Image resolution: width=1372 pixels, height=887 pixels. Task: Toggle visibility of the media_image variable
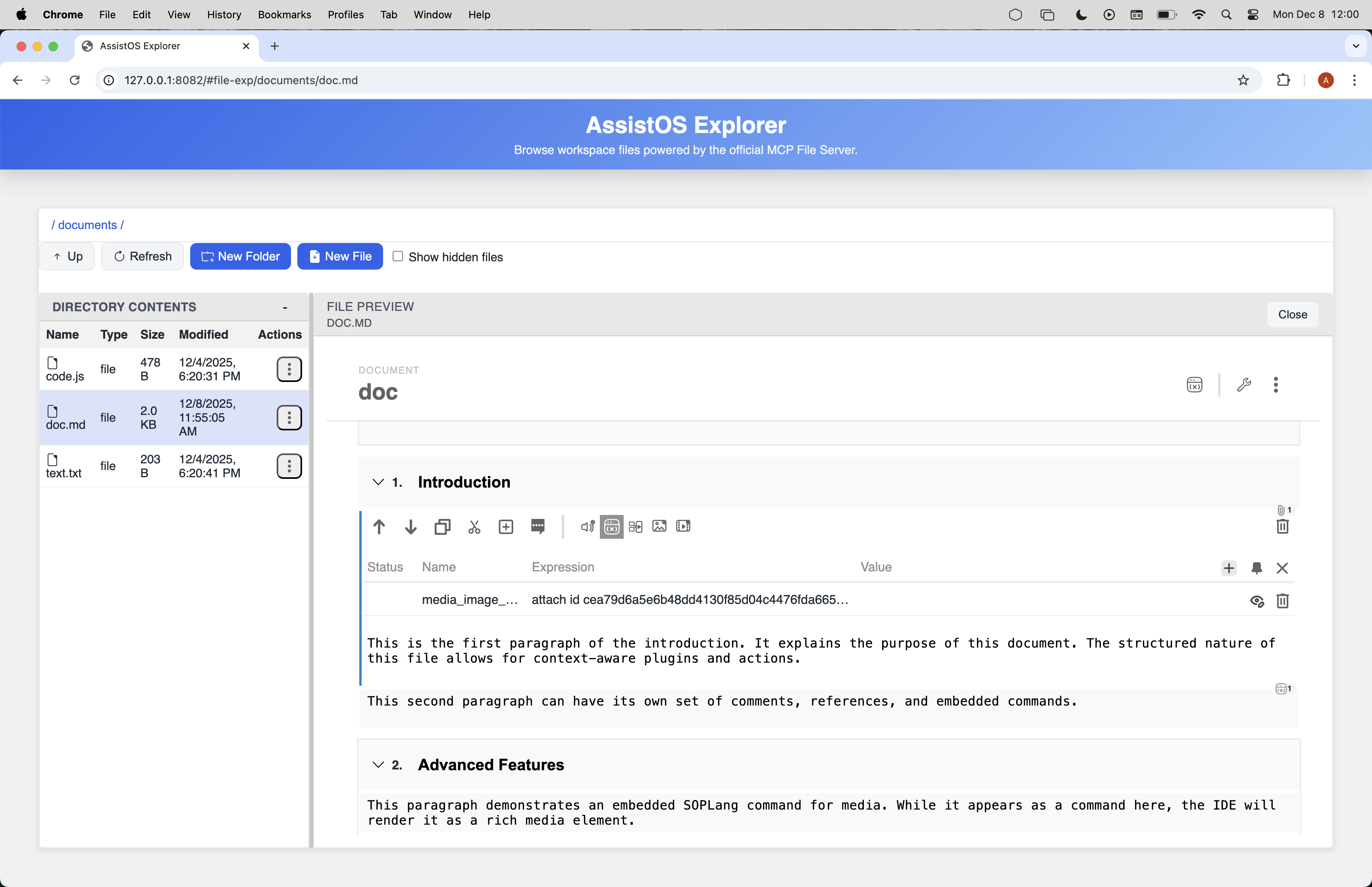(1257, 601)
